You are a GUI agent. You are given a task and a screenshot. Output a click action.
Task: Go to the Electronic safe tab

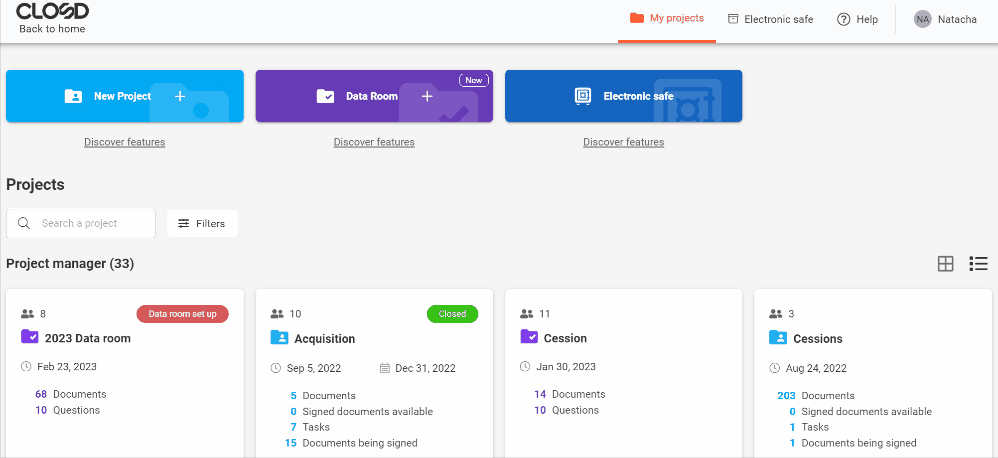tap(770, 19)
